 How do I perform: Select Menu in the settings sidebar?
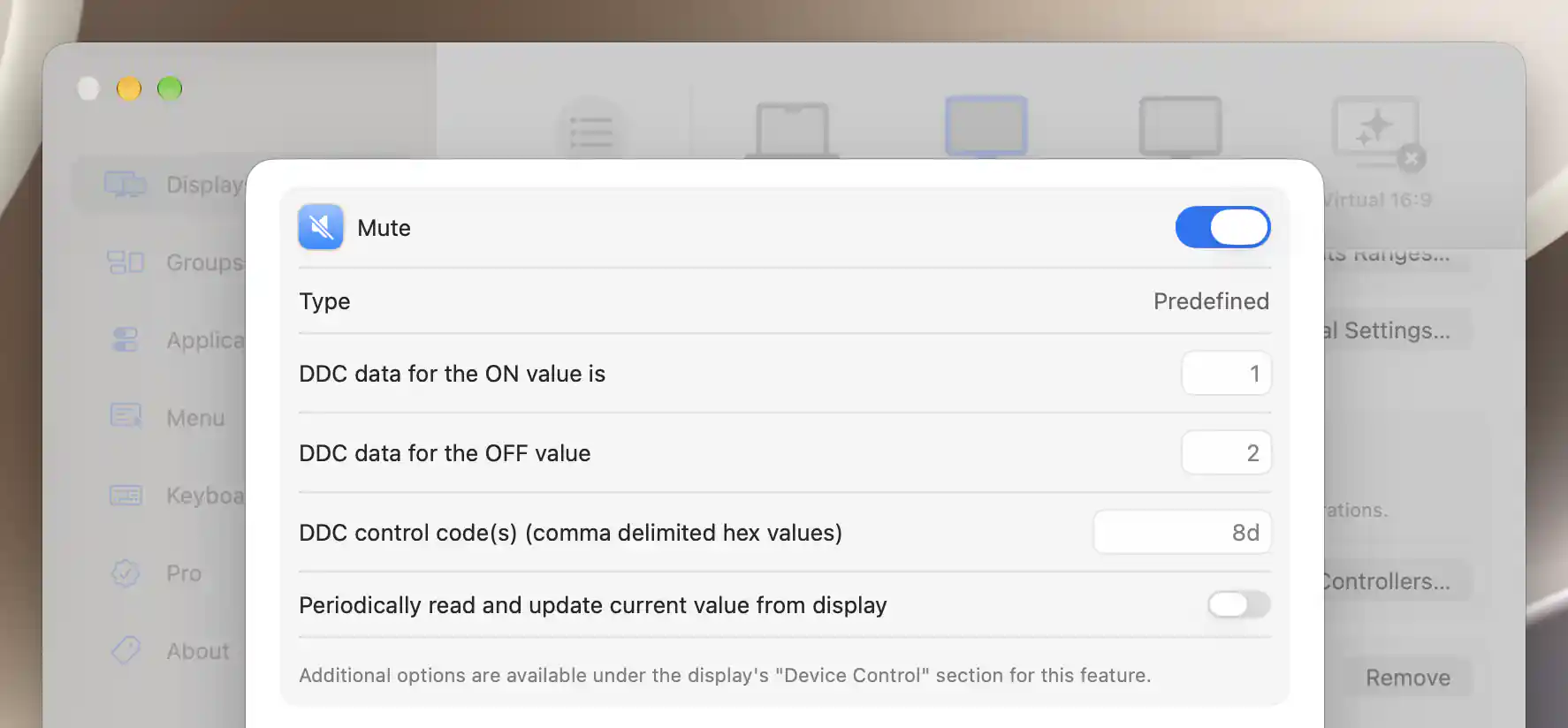(168, 418)
